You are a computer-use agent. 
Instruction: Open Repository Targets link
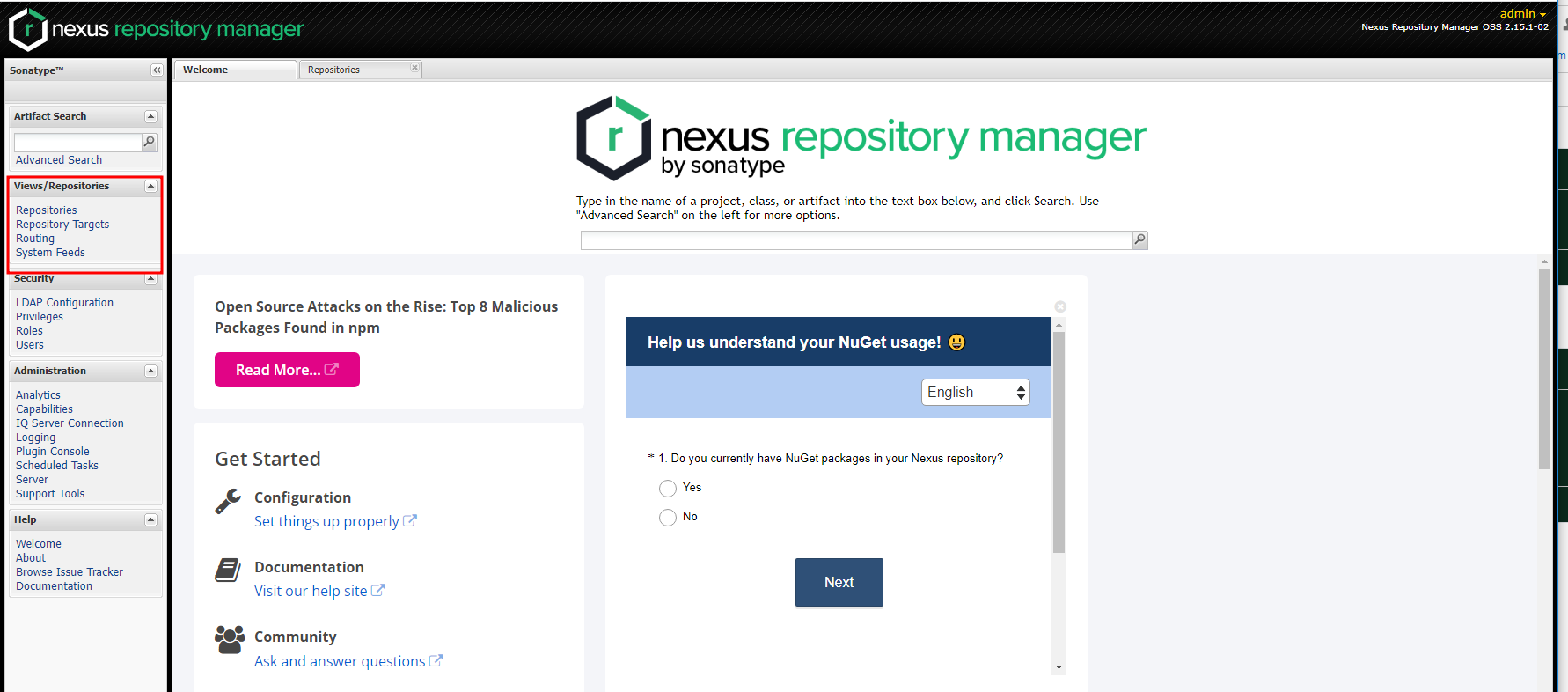[62, 225]
